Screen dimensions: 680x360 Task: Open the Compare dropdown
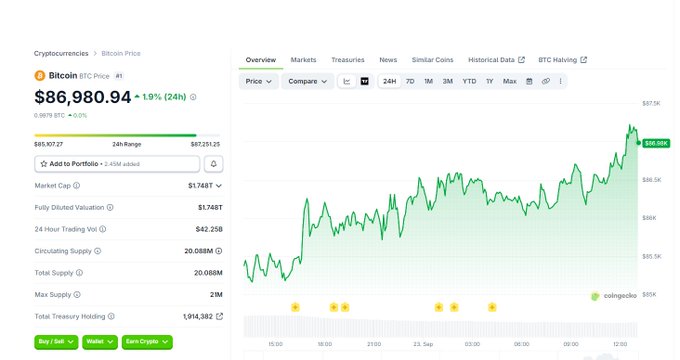[x=307, y=81]
